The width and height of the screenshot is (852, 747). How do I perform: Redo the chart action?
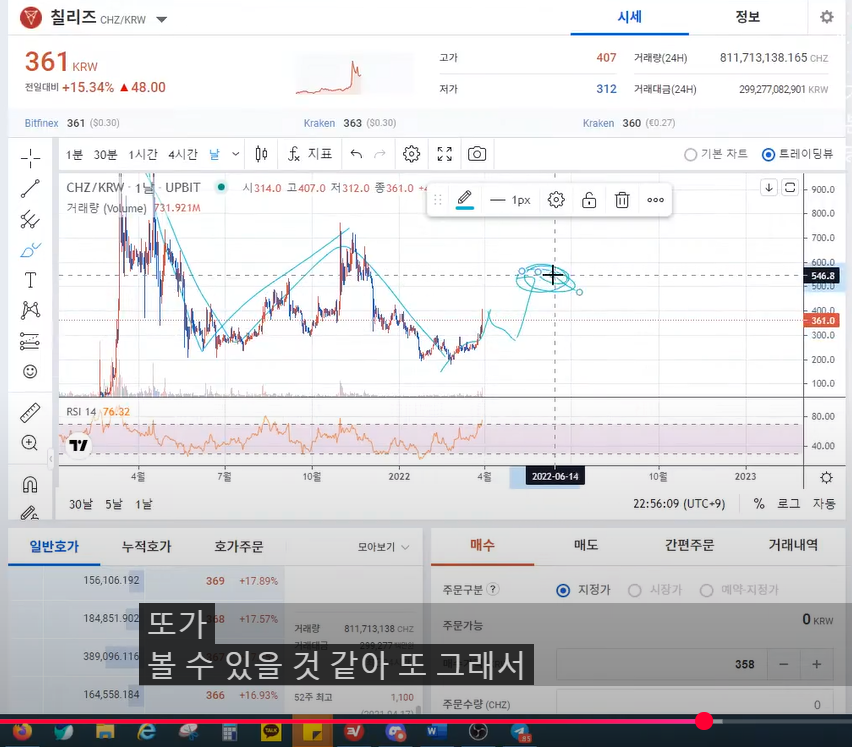380,154
